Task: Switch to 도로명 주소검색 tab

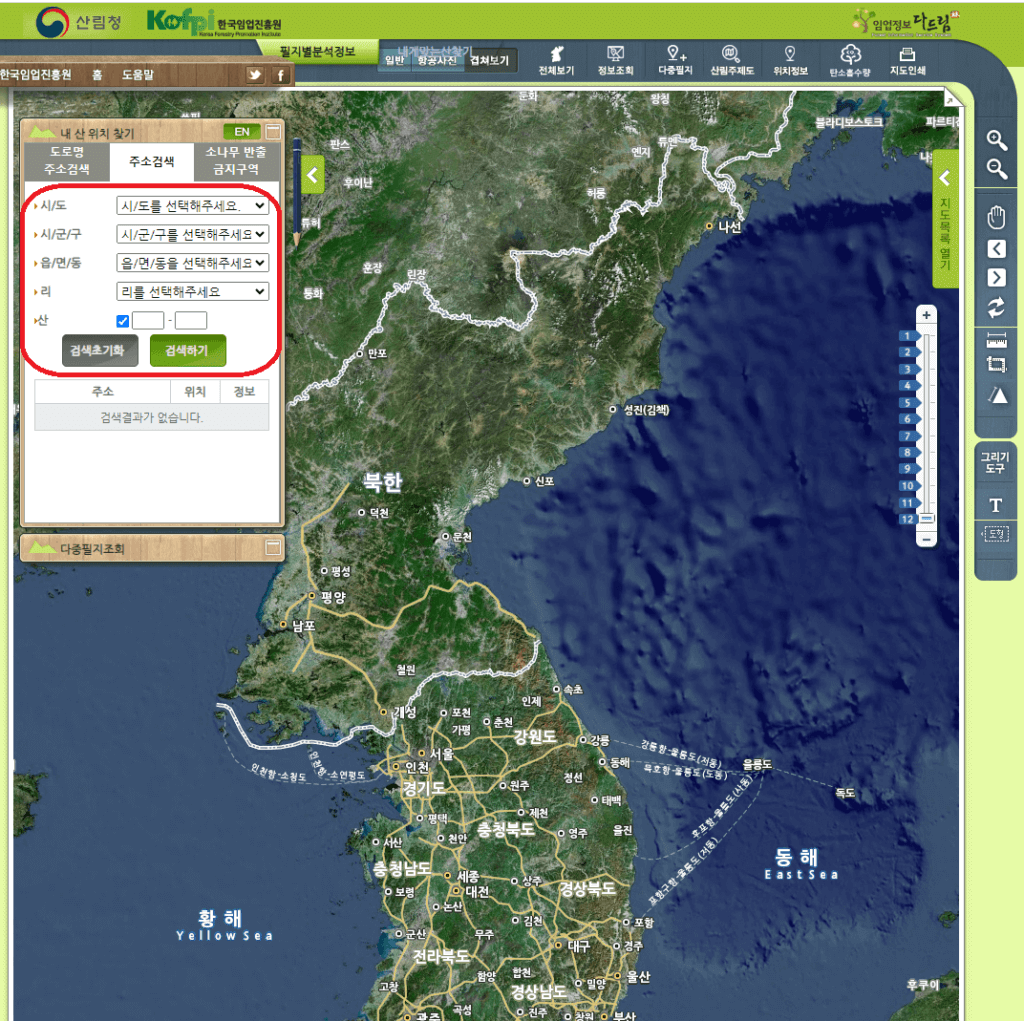Action: pyautogui.click(x=65, y=160)
